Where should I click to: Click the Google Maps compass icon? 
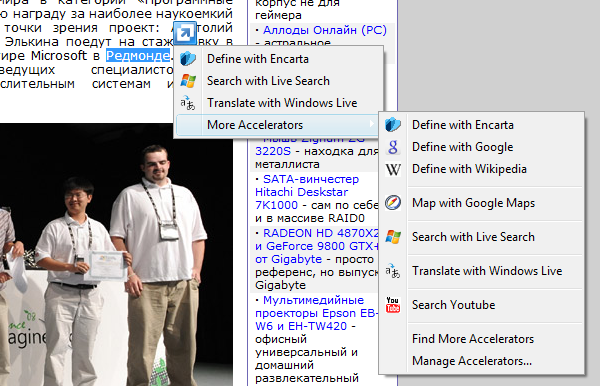pyautogui.click(x=393, y=203)
